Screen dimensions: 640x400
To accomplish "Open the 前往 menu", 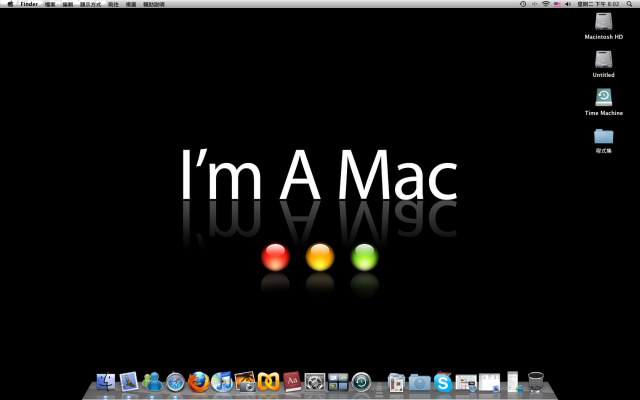I will (x=113, y=4).
